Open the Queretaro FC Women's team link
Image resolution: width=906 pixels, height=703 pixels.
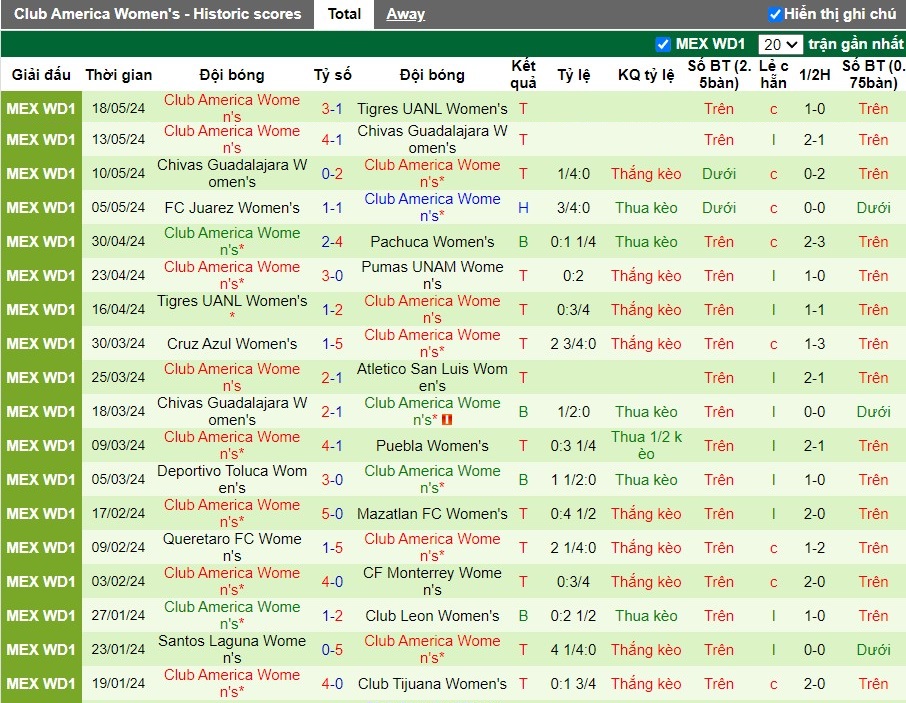click(x=232, y=547)
